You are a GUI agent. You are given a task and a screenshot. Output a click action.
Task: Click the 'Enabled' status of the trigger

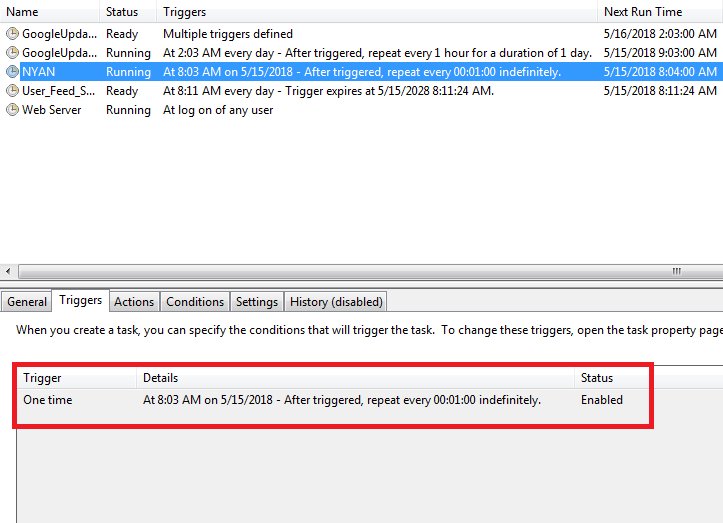[602, 399]
